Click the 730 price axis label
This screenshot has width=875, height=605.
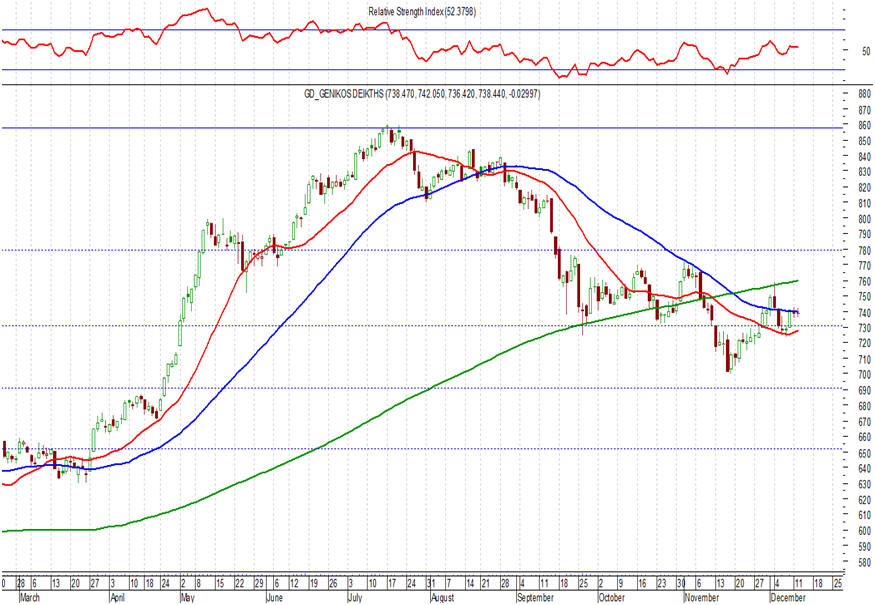point(865,328)
